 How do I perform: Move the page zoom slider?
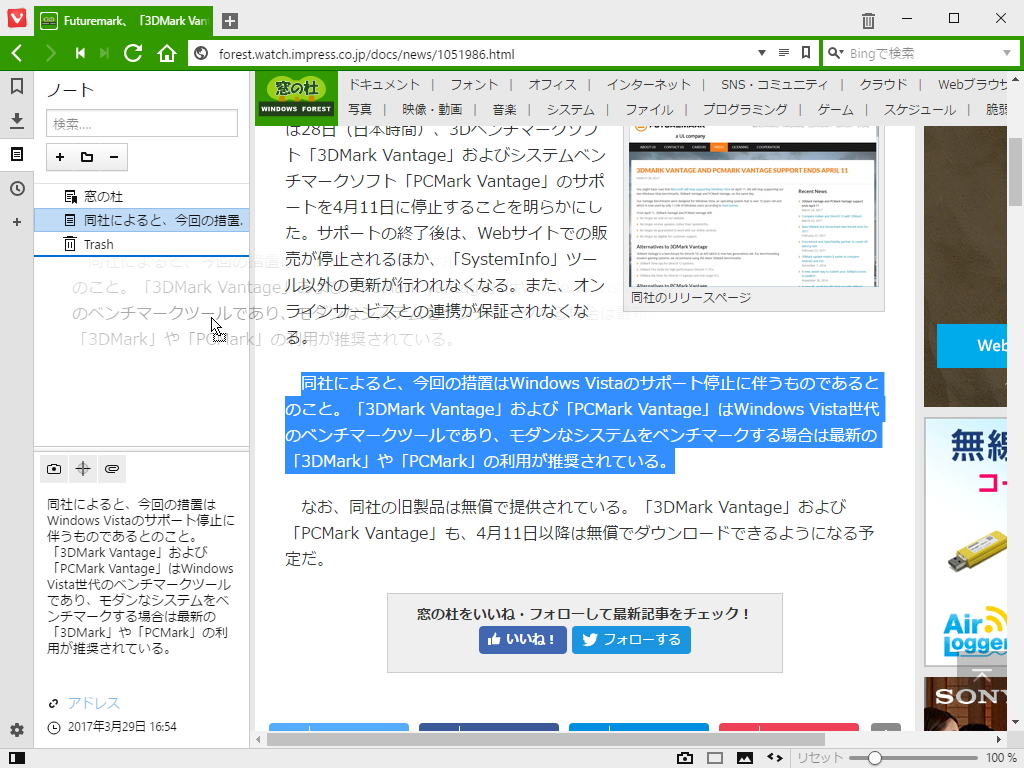pyautogui.click(x=875, y=757)
